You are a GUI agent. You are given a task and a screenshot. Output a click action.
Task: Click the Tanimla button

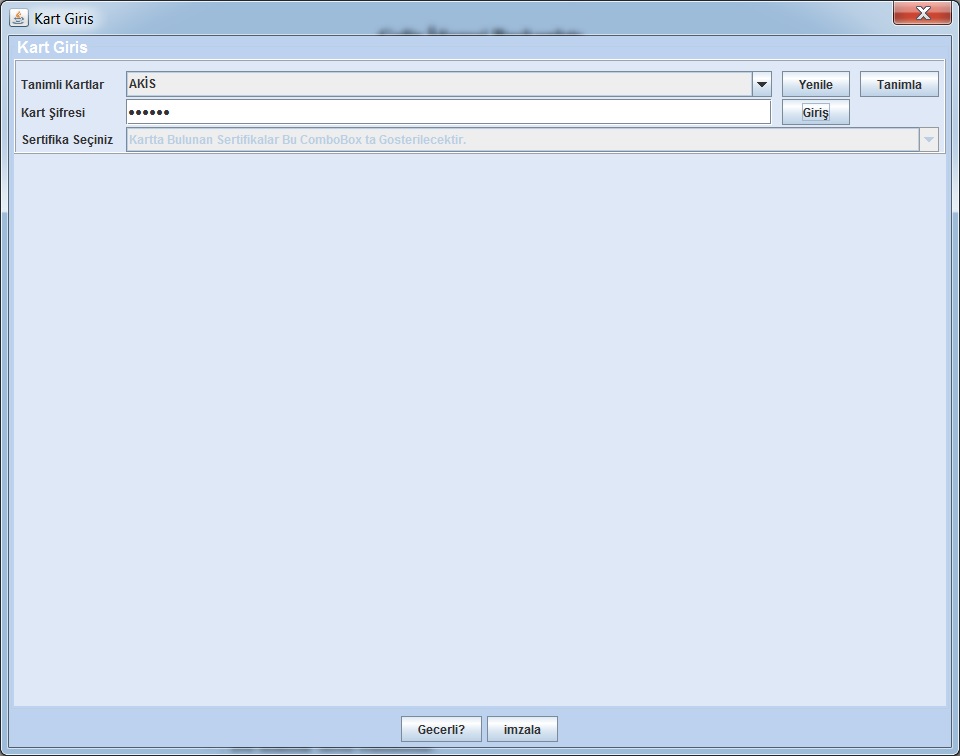tap(899, 85)
